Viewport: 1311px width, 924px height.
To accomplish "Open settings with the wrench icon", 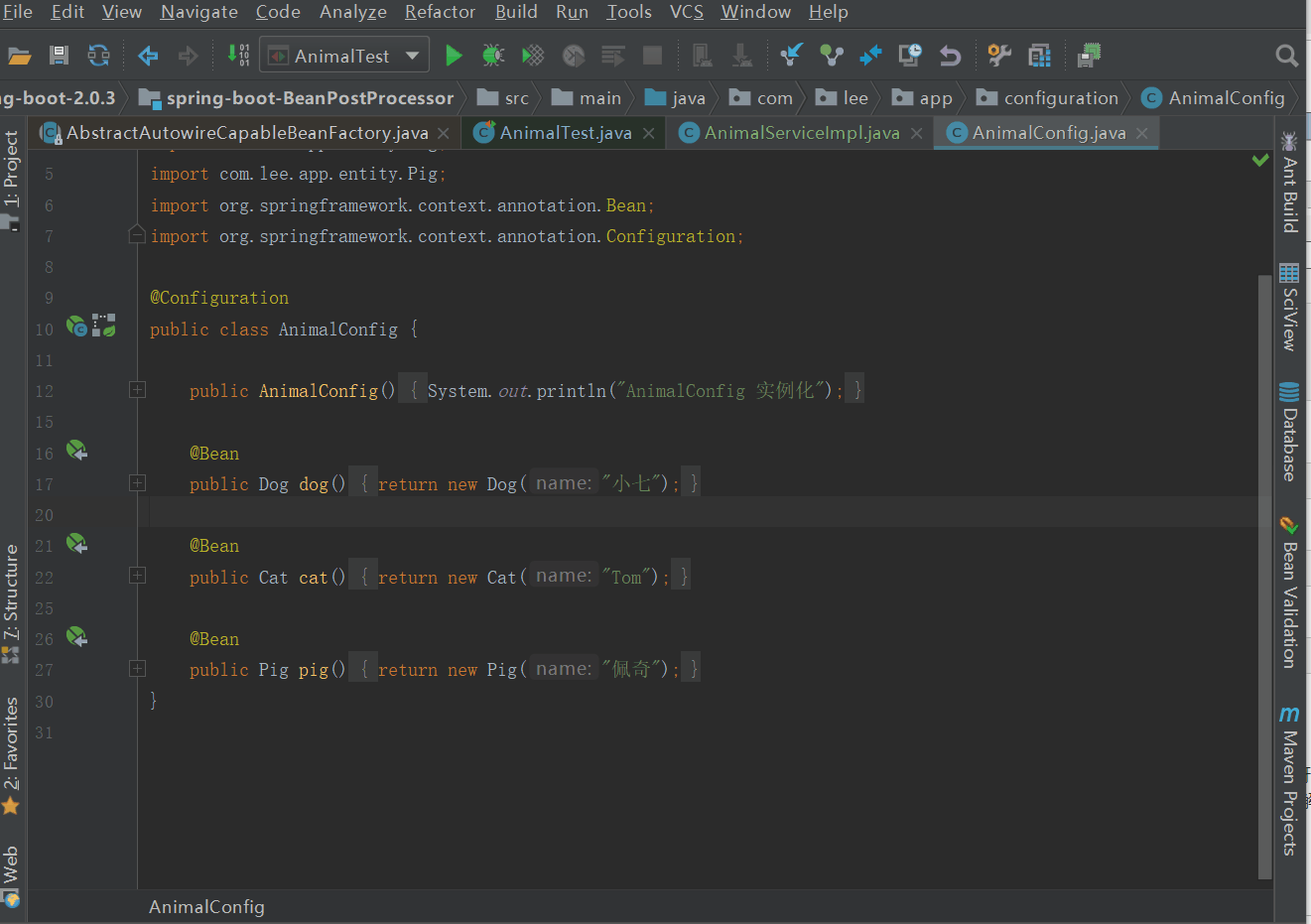I will (x=999, y=56).
